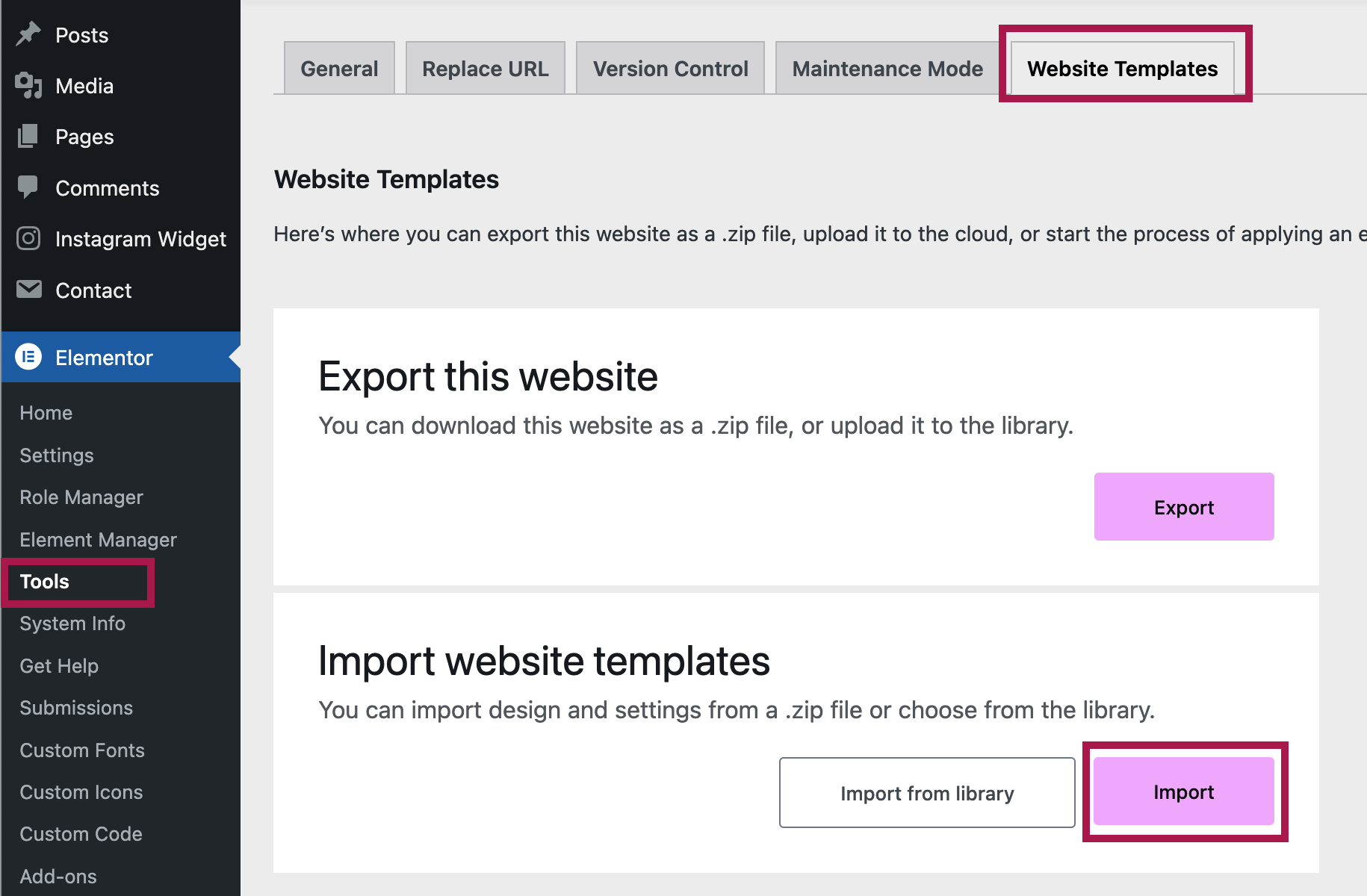1367x896 pixels.
Task: Open System Info under Elementor
Action: coord(72,623)
